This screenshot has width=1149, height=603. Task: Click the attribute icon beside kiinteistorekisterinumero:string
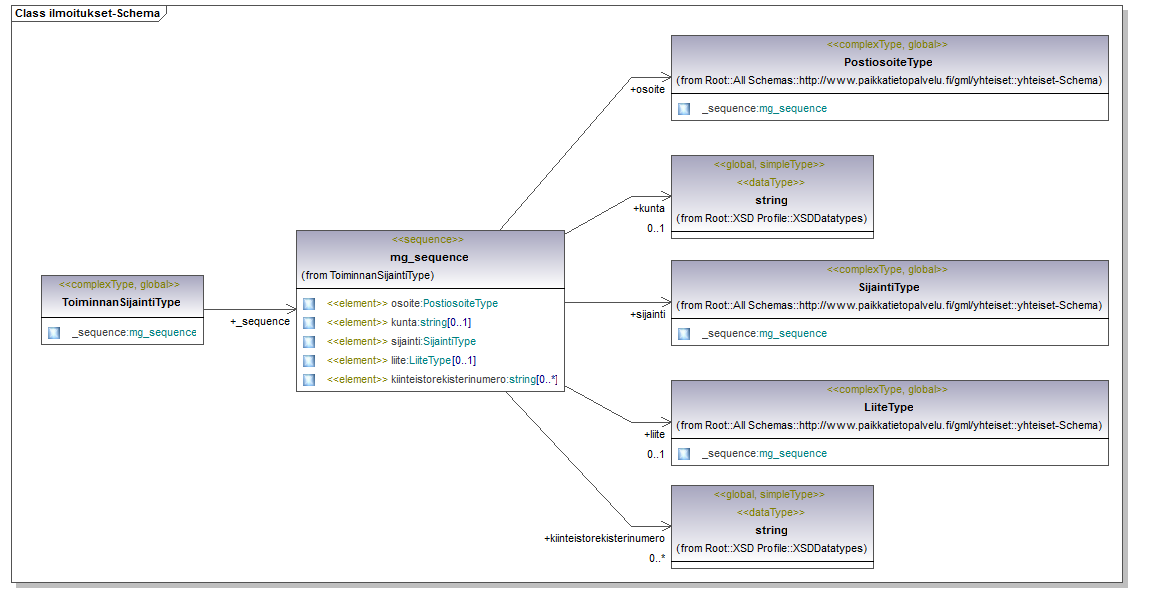pos(309,380)
